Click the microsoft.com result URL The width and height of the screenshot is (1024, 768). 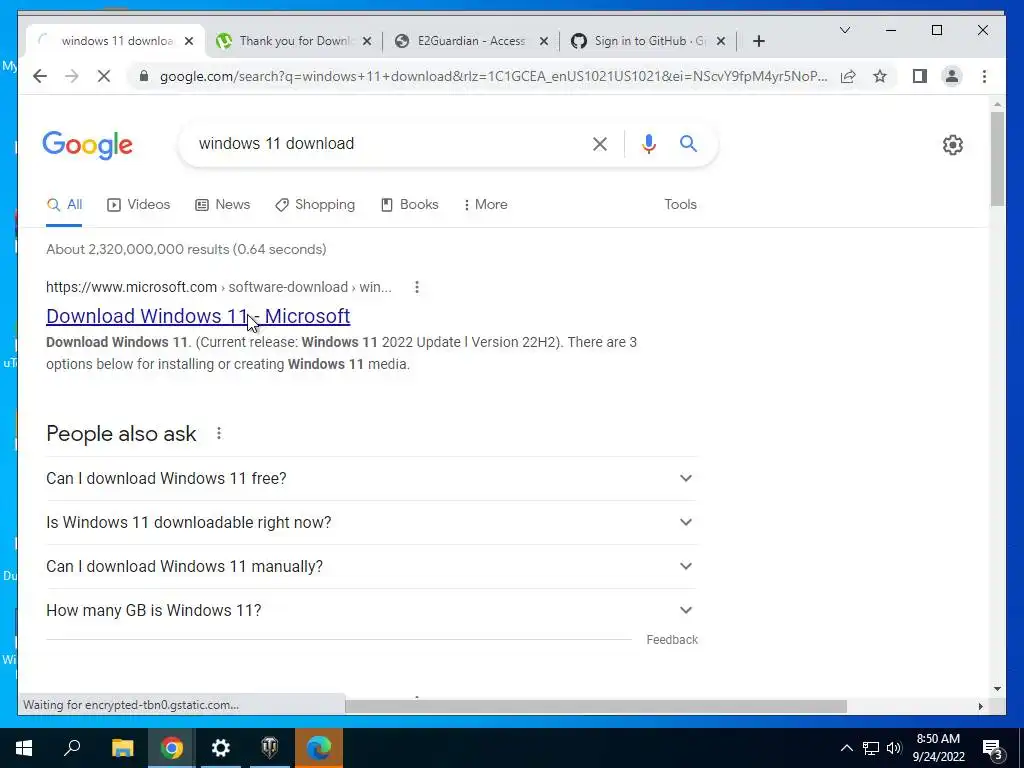219,287
